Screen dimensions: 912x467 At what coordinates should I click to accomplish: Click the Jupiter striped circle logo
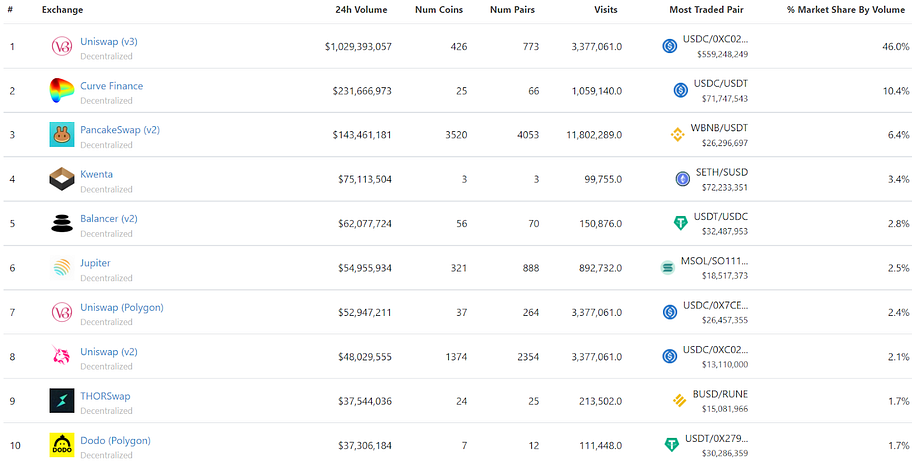62,268
